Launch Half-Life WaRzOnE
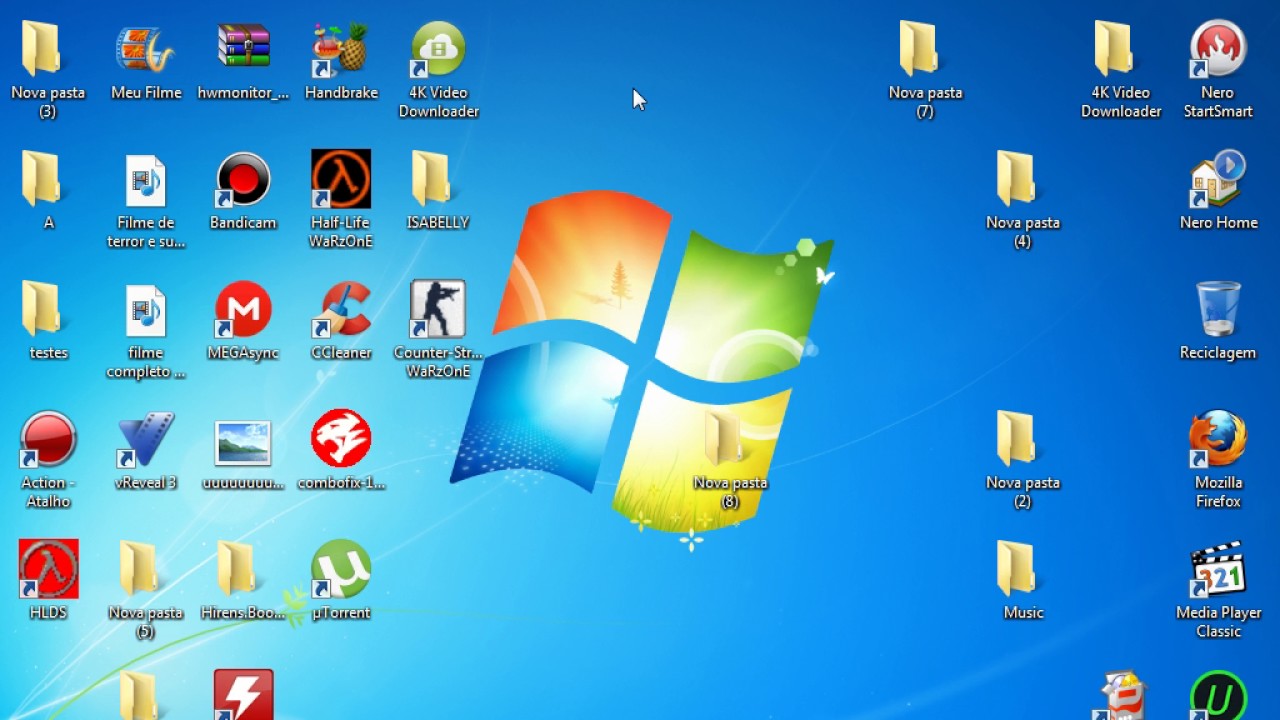Screen dimensions: 1280x720 tap(340, 180)
